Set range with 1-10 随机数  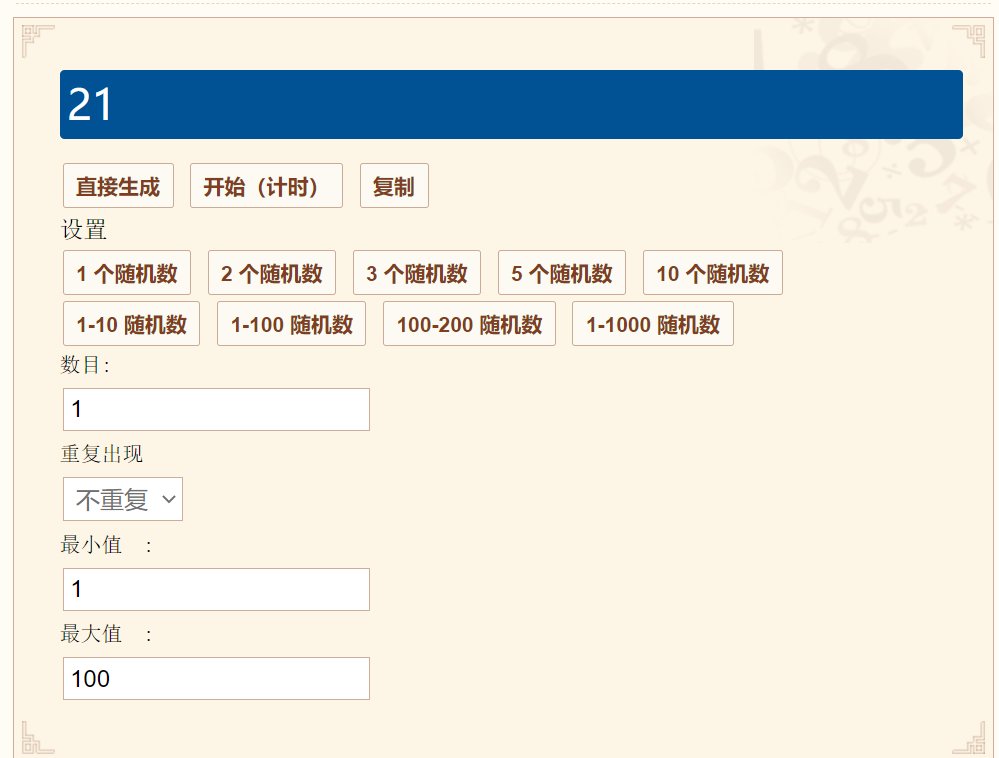[131, 324]
